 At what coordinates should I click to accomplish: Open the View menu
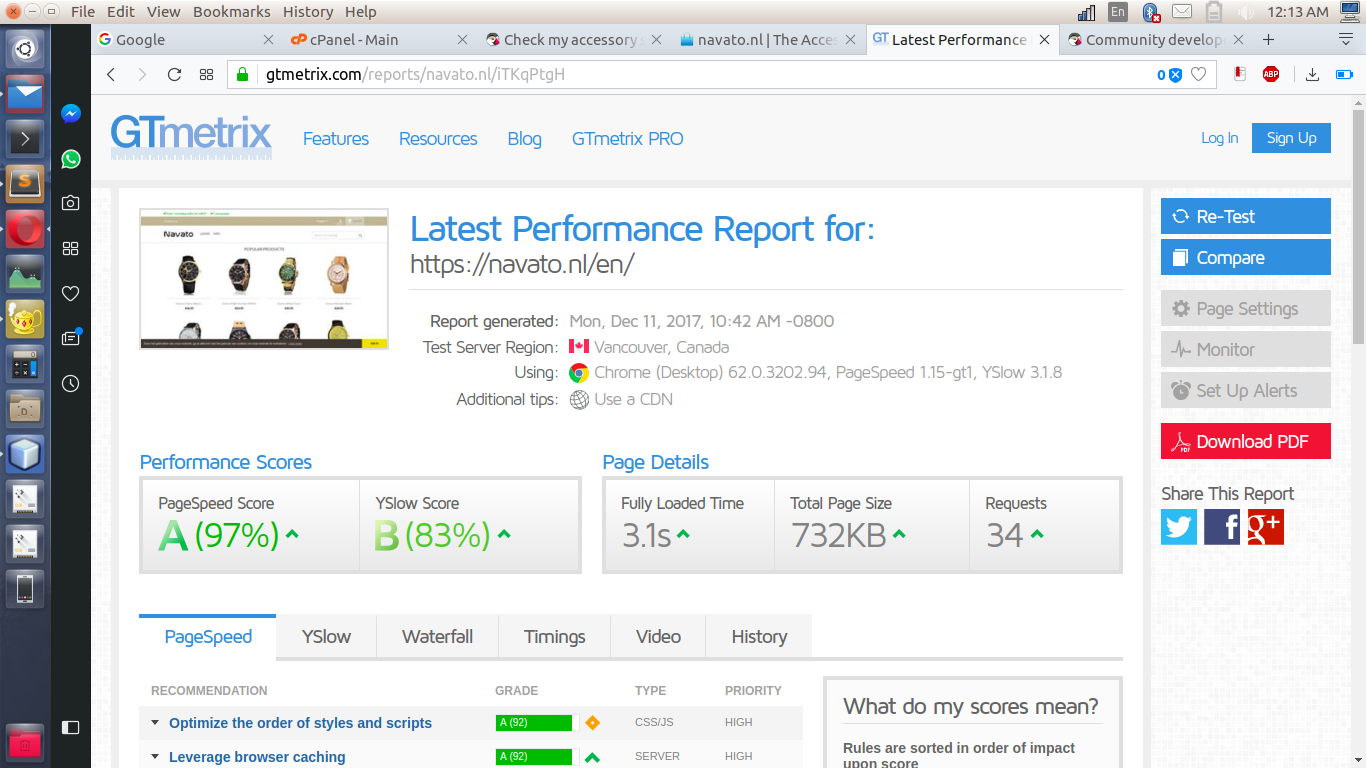coord(164,12)
